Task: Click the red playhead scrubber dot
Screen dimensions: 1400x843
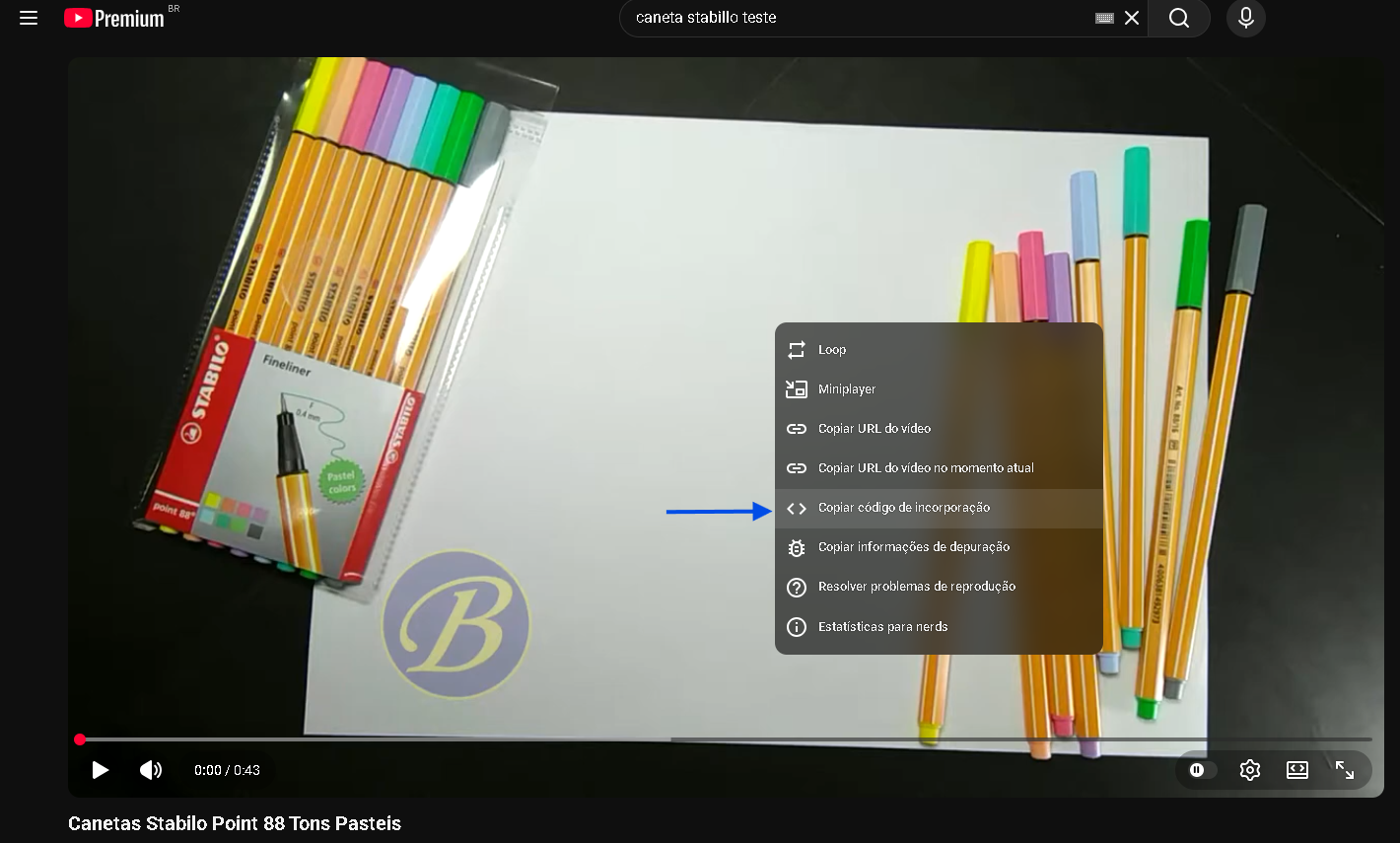Action: 80,739
